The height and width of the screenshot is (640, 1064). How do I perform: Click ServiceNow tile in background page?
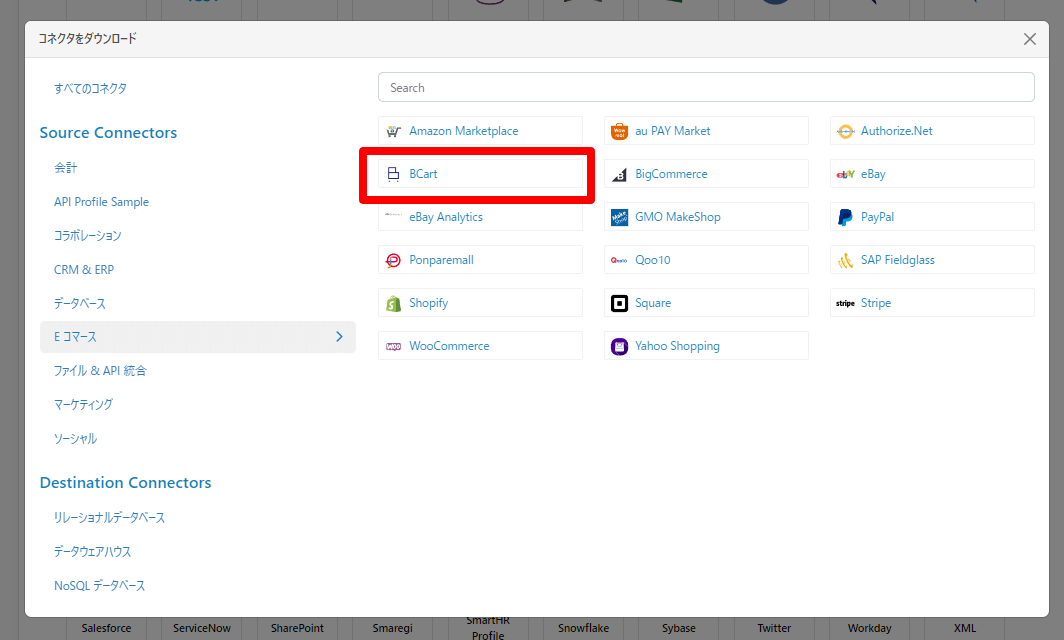(202, 628)
